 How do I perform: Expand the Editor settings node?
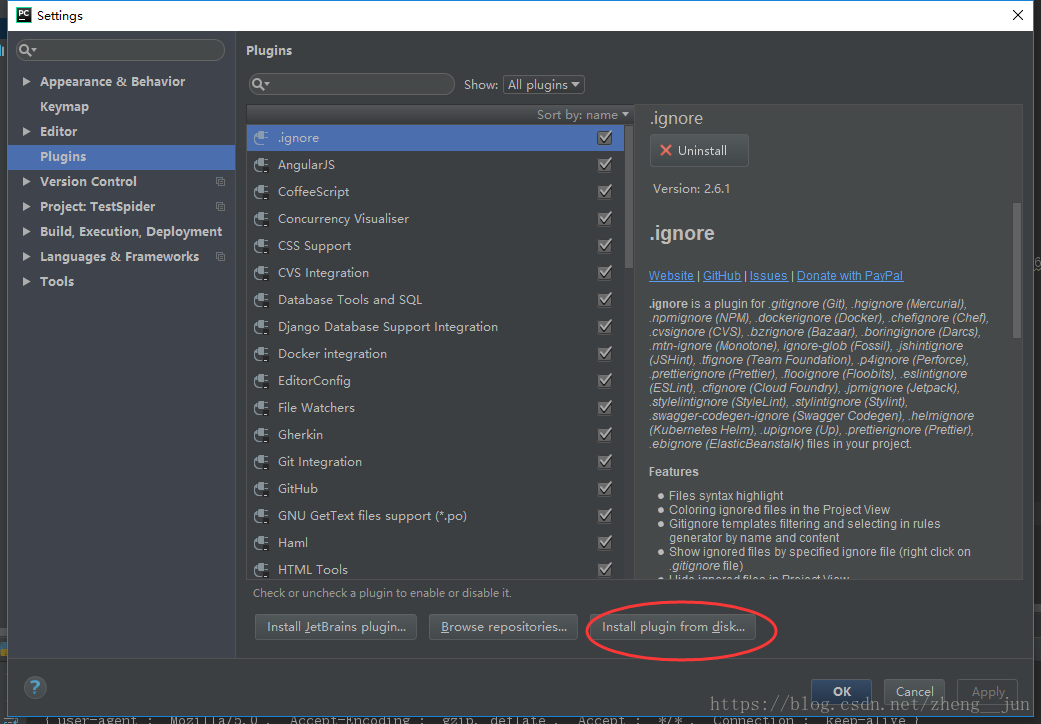pyautogui.click(x=27, y=131)
